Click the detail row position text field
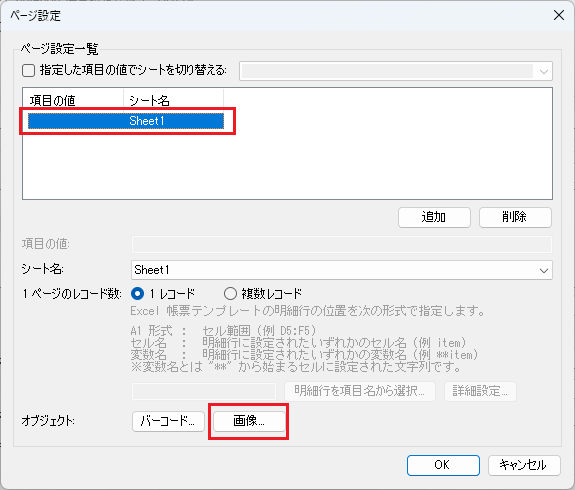 coord(204,391)
